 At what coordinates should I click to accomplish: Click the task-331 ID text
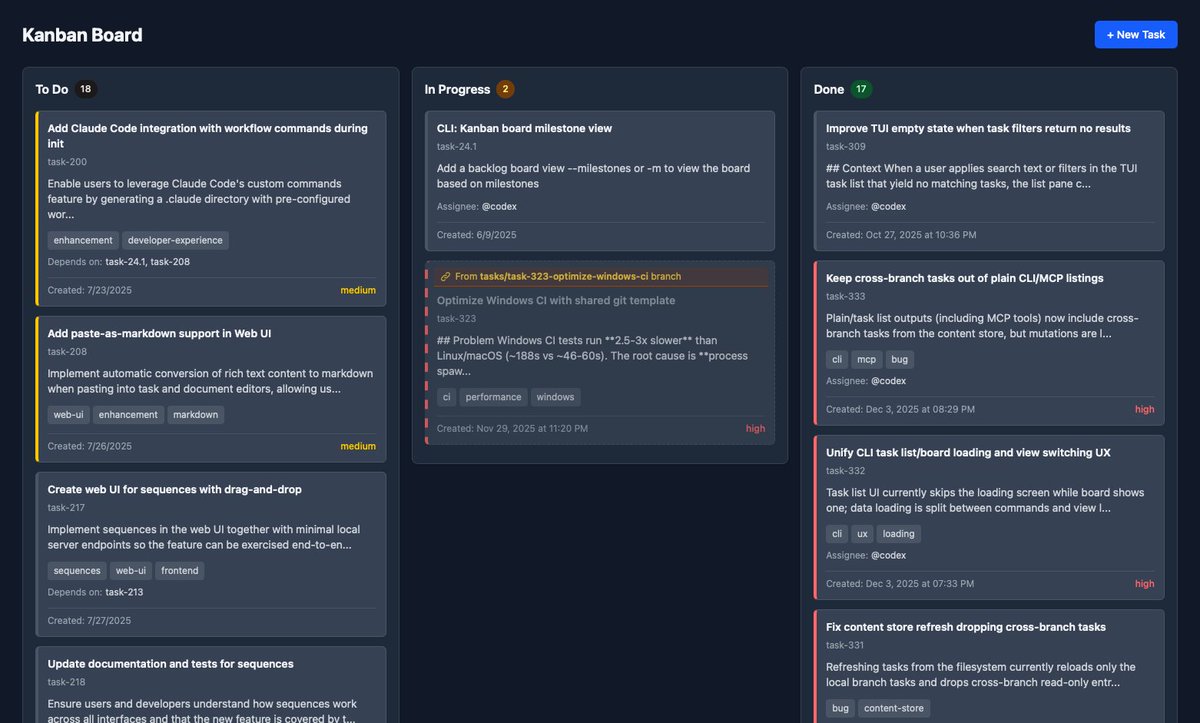[x=846, y=645]
